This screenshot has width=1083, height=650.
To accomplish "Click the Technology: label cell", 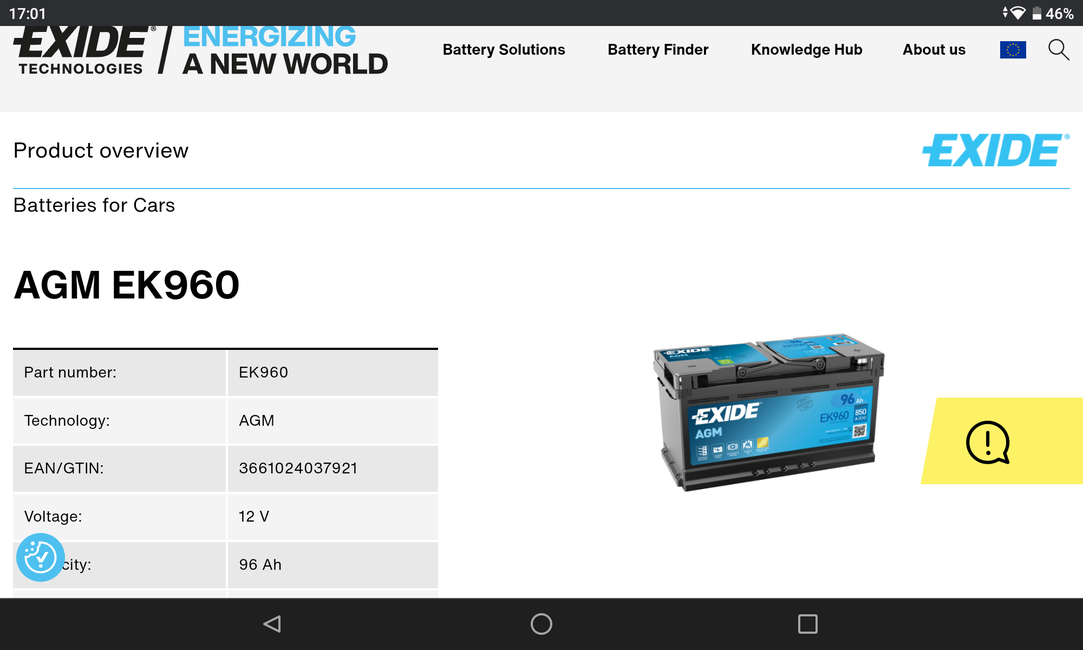I will [x=119, y=421].
